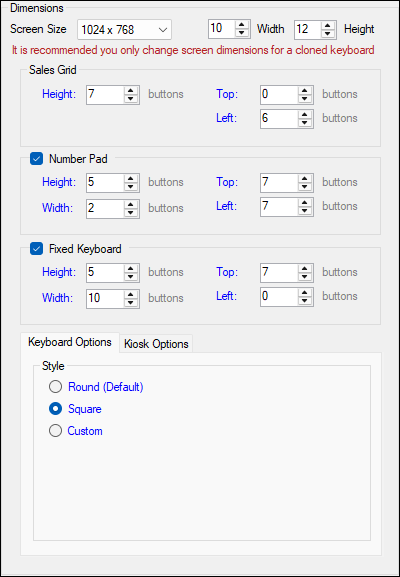This screenshot has height=577, width=400.
Task: Click the Fixed Keyboard Height input field
Action: tap(106, 273)
